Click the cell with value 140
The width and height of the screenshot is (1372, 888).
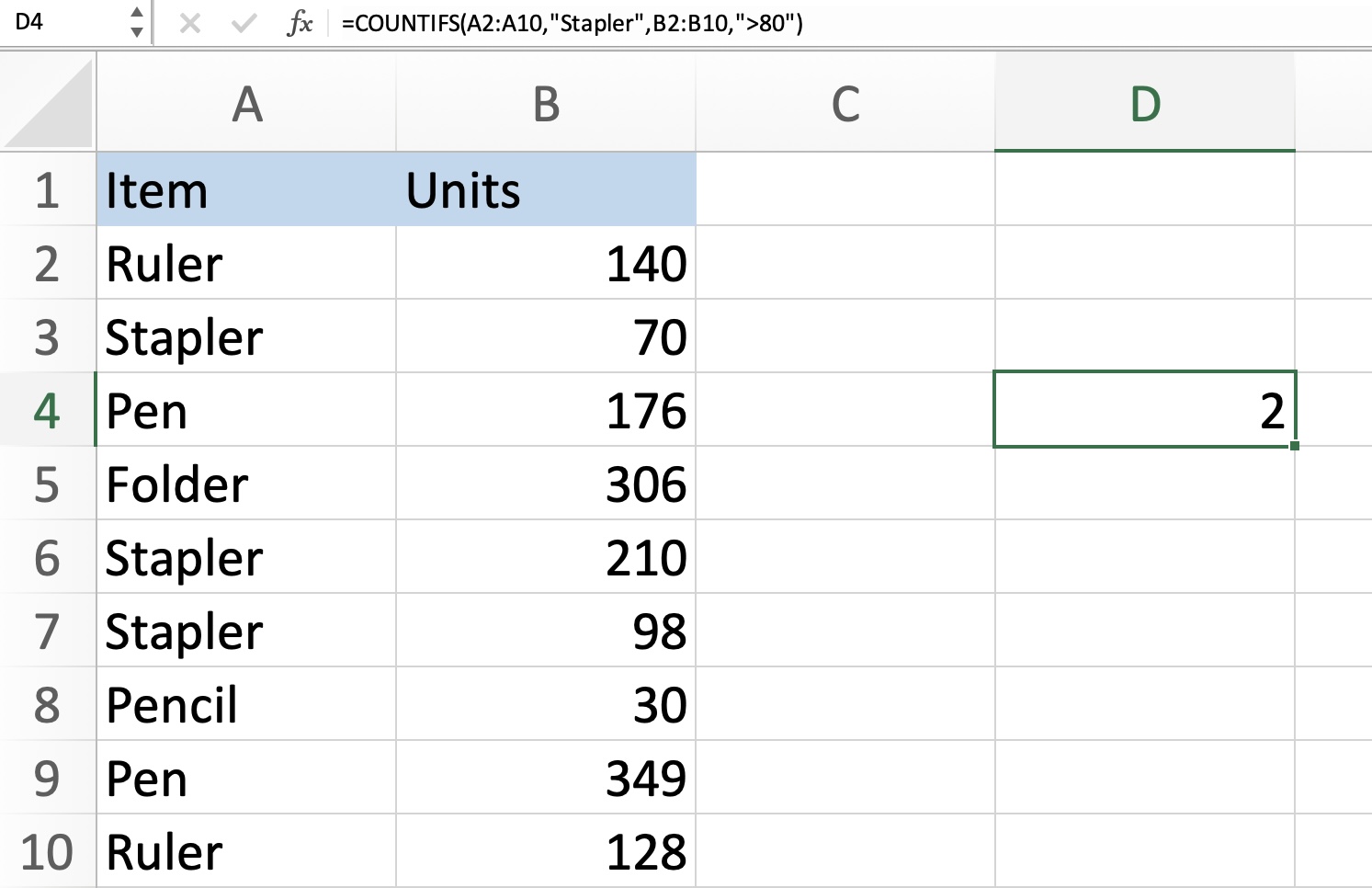click(x=546, y=263)
